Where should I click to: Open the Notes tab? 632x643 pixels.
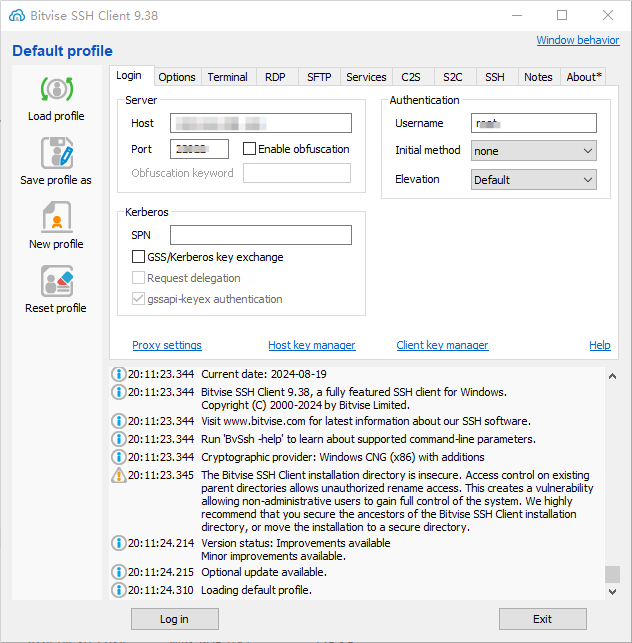(538, 77)
